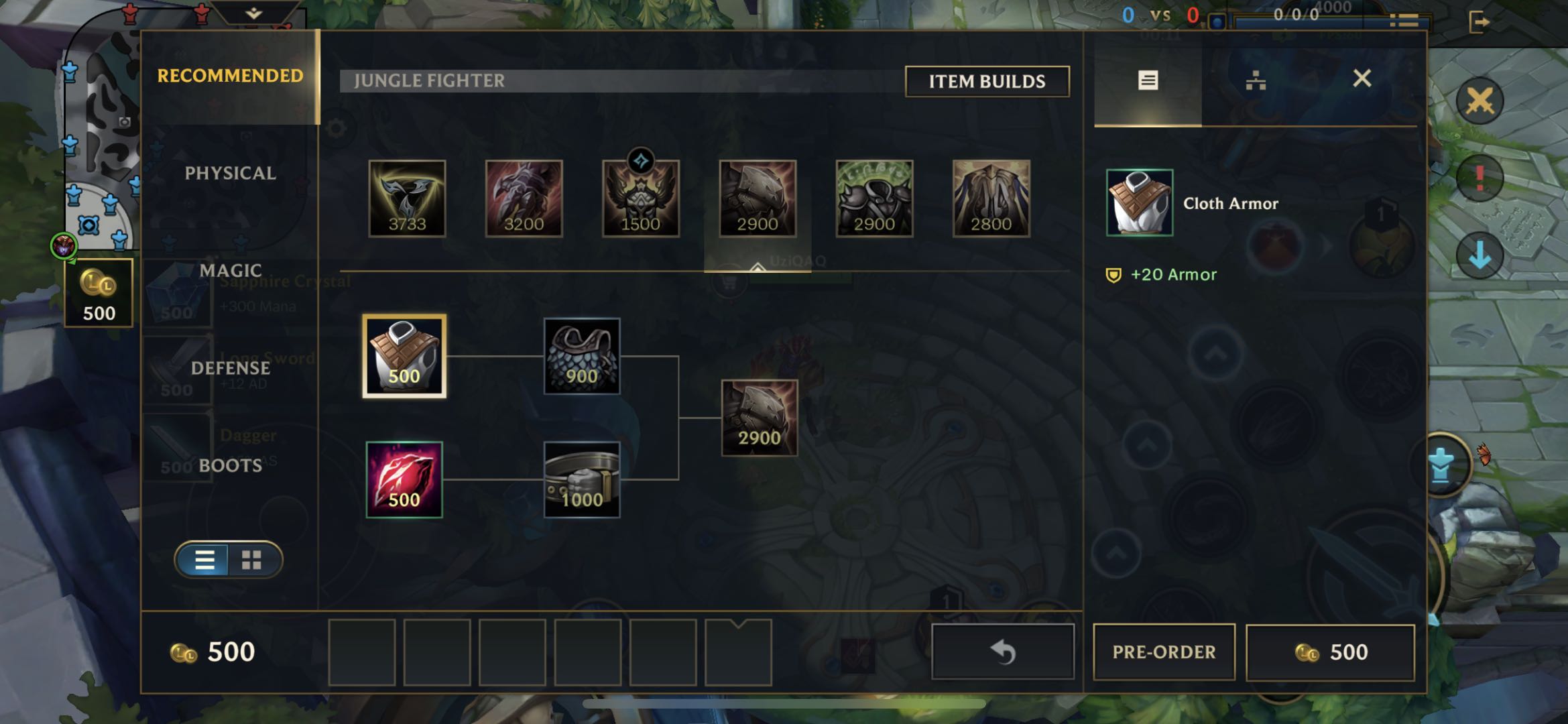Select the green 2900 gold armor item
The width and height of the screenshot is (1568, 724).
pos(874,198)
